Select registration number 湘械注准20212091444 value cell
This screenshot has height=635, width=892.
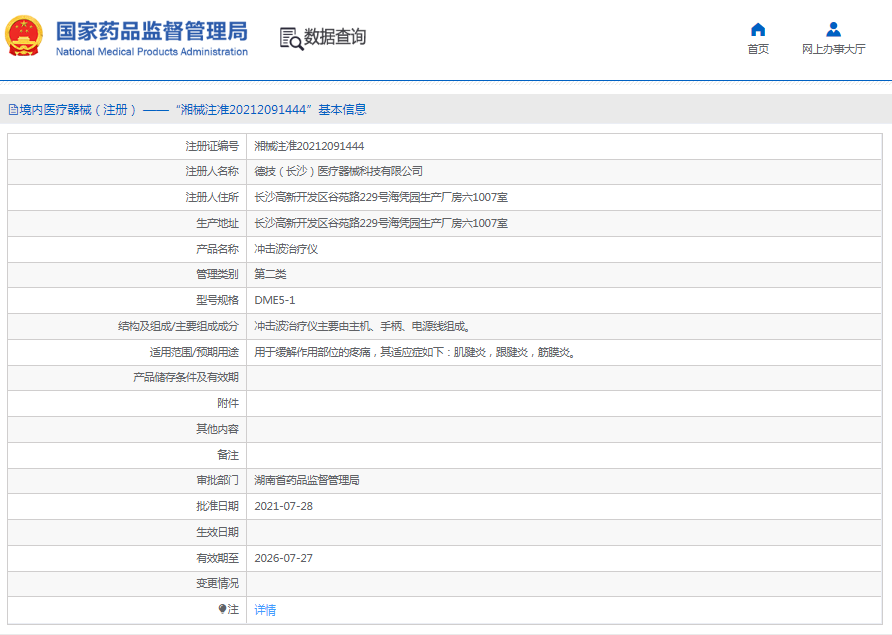(309, 146)
